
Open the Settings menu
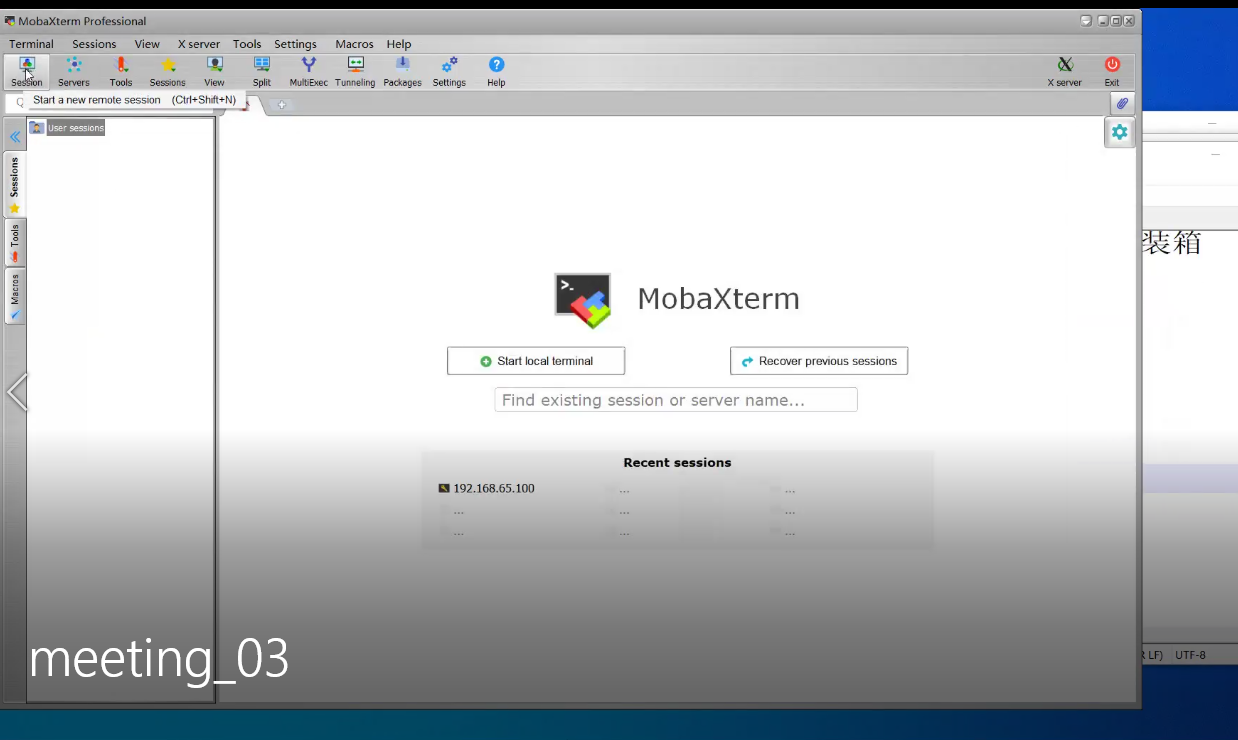(295, 44)
